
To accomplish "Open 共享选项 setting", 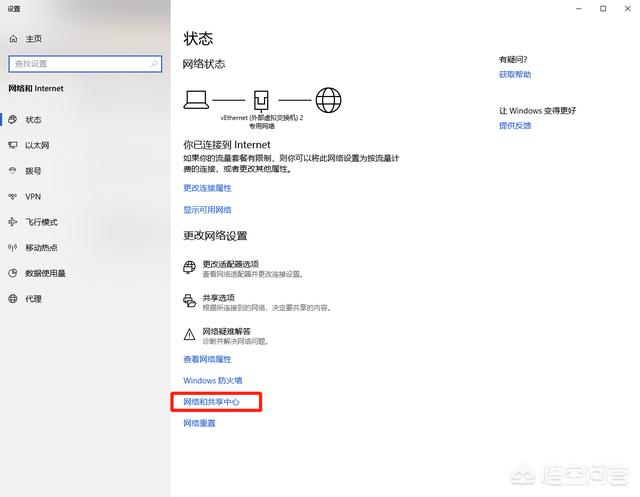I will 257,302.
